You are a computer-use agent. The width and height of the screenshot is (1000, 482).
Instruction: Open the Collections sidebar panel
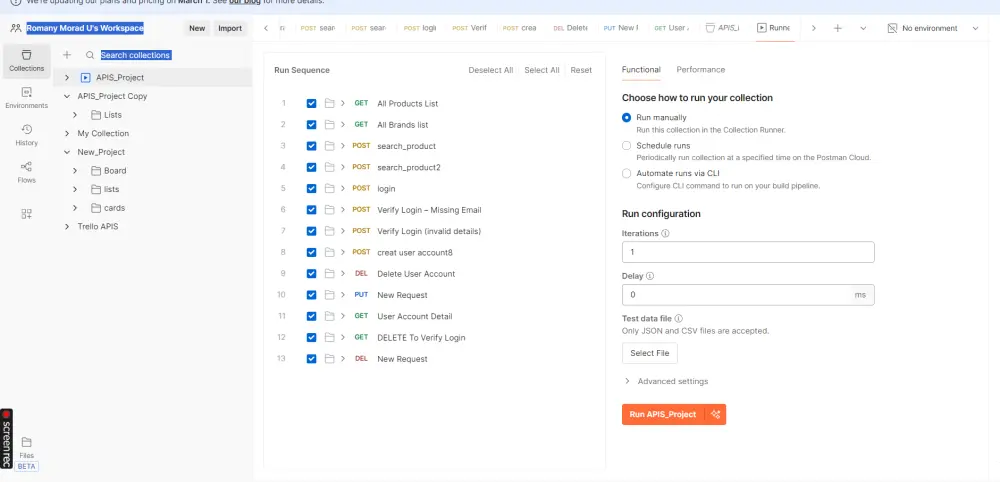pyautogui.click(x=26, y=61)
